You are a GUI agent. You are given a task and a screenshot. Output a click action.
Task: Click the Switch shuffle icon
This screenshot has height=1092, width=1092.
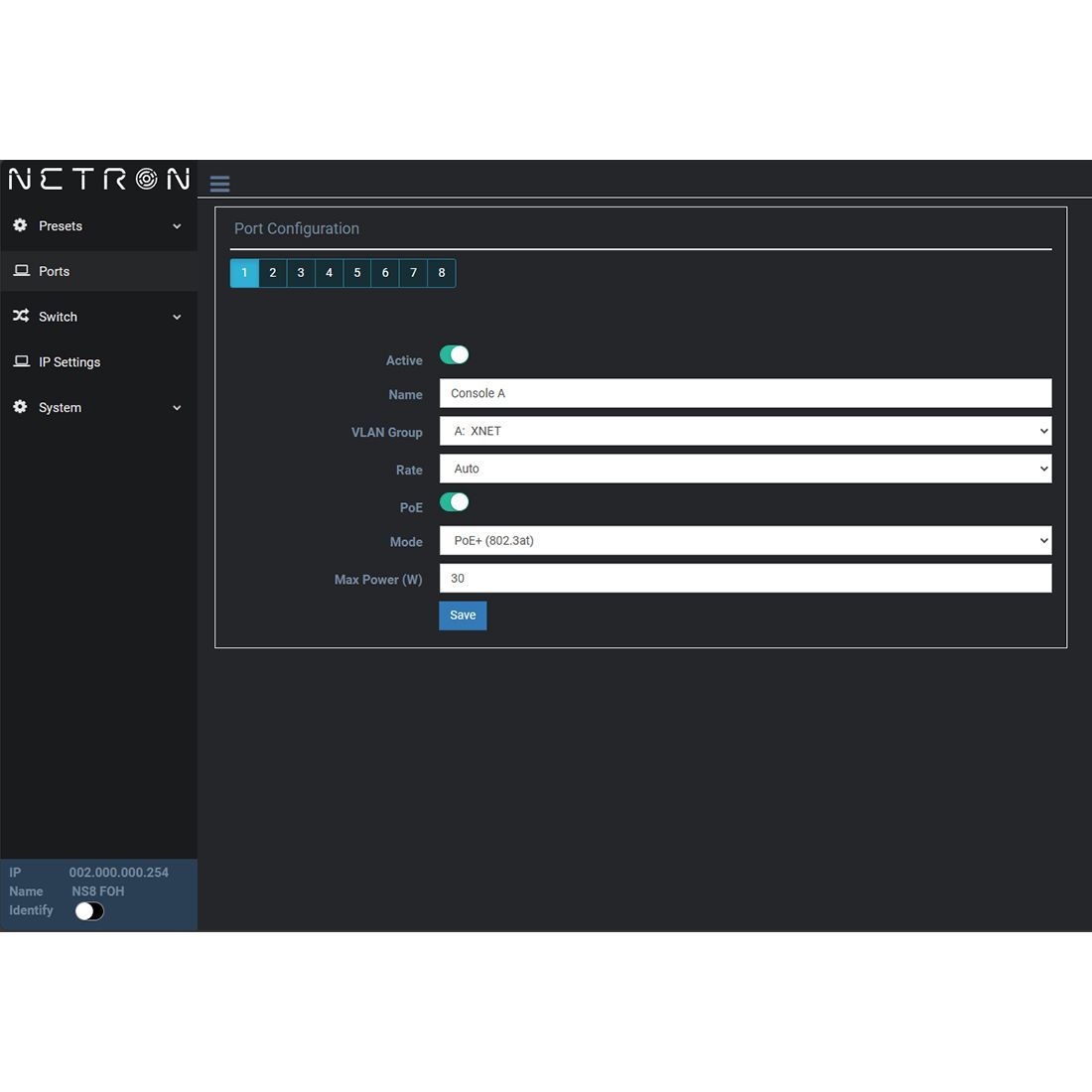pos(21,316)
